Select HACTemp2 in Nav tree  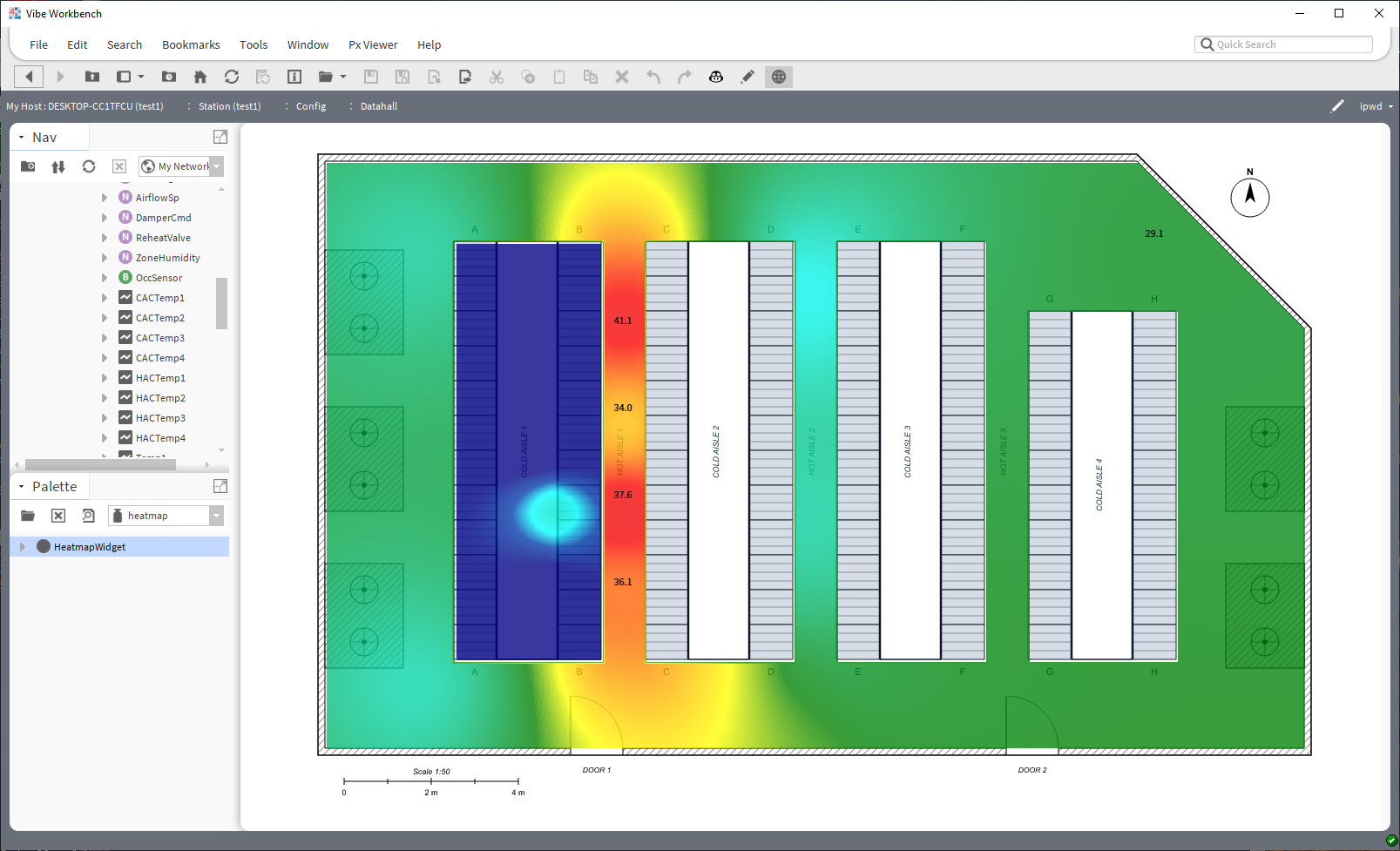[x=160, y=398]
